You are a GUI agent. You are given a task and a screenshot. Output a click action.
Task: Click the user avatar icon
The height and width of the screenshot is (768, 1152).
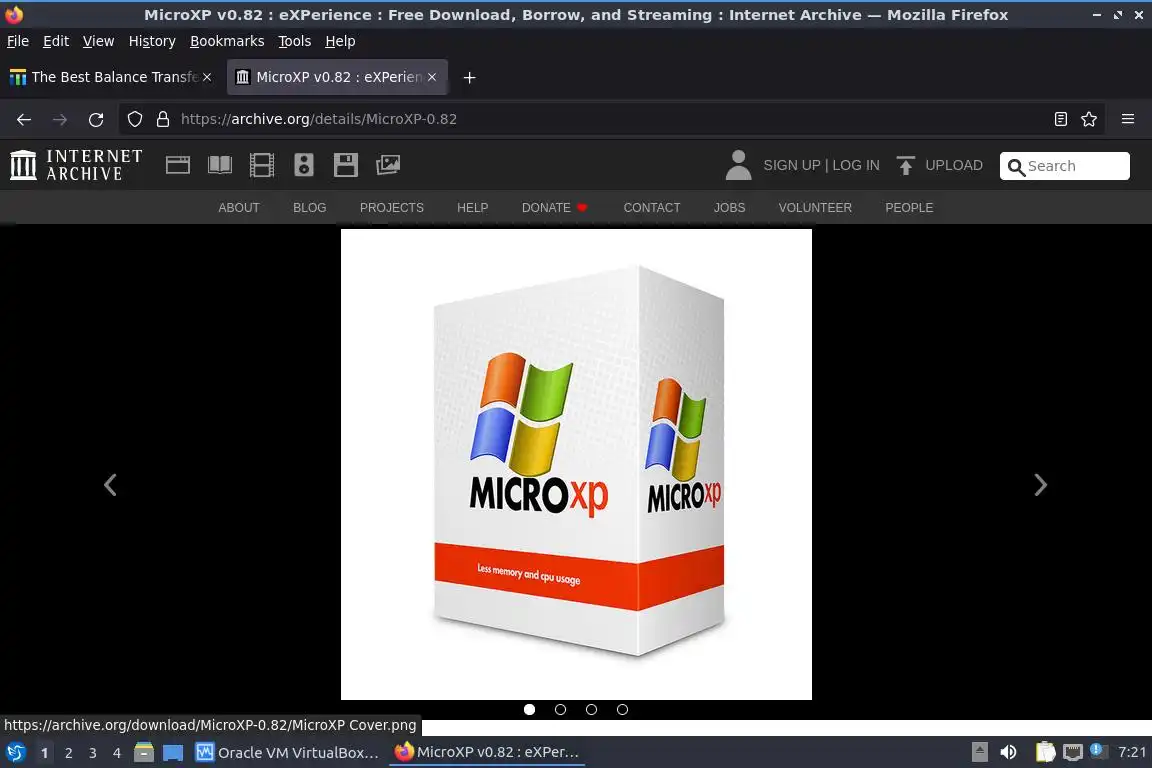click(x=738, y=165)
